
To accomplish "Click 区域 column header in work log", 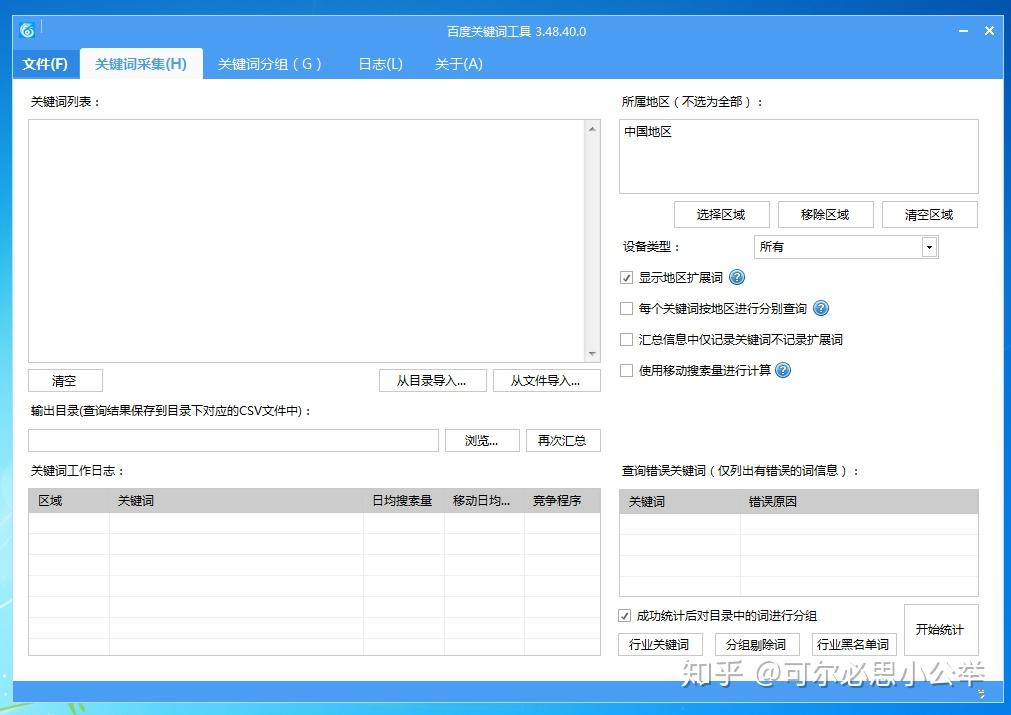I will point(69,500).
